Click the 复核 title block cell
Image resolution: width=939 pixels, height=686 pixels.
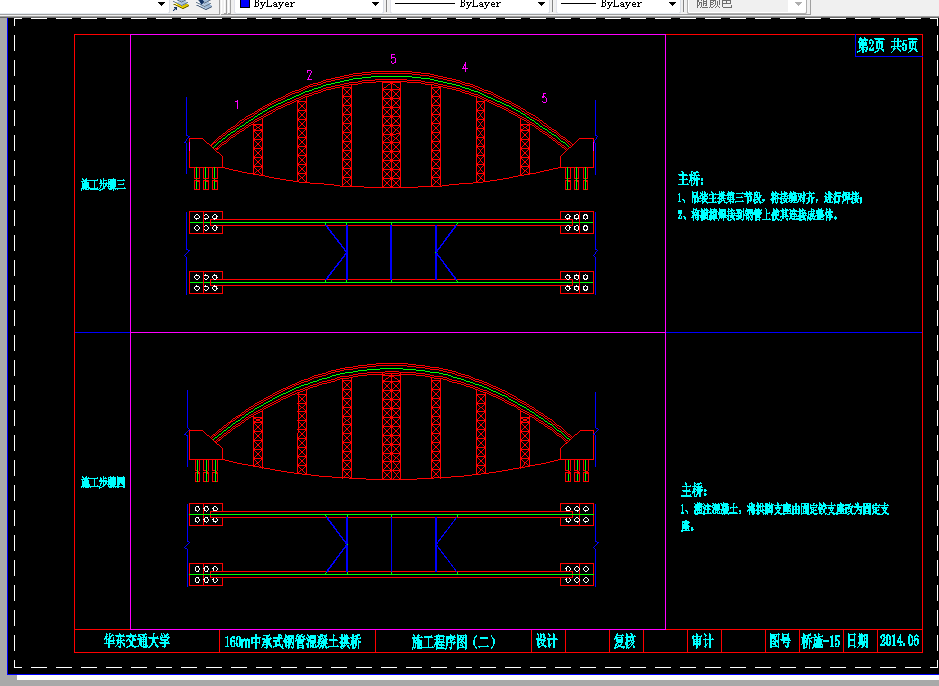coord(624,641)
